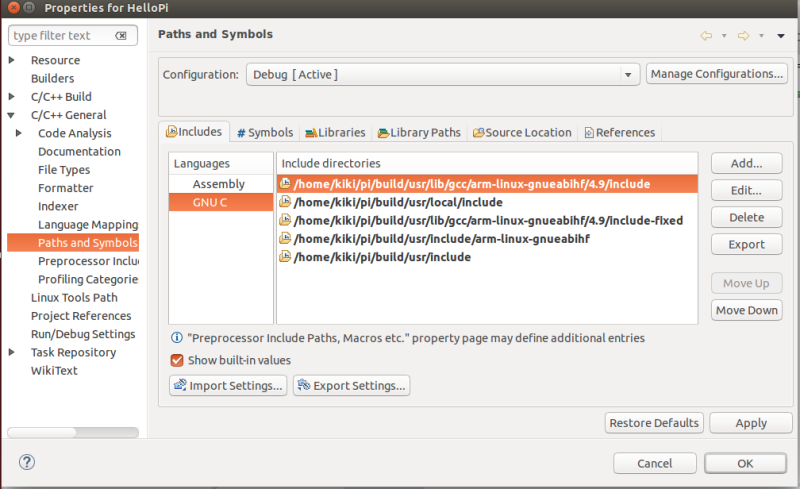The height and width of the screenshot is (489, 800).
Task: Click Manage Configurations... button
Action: click(717, 74)
